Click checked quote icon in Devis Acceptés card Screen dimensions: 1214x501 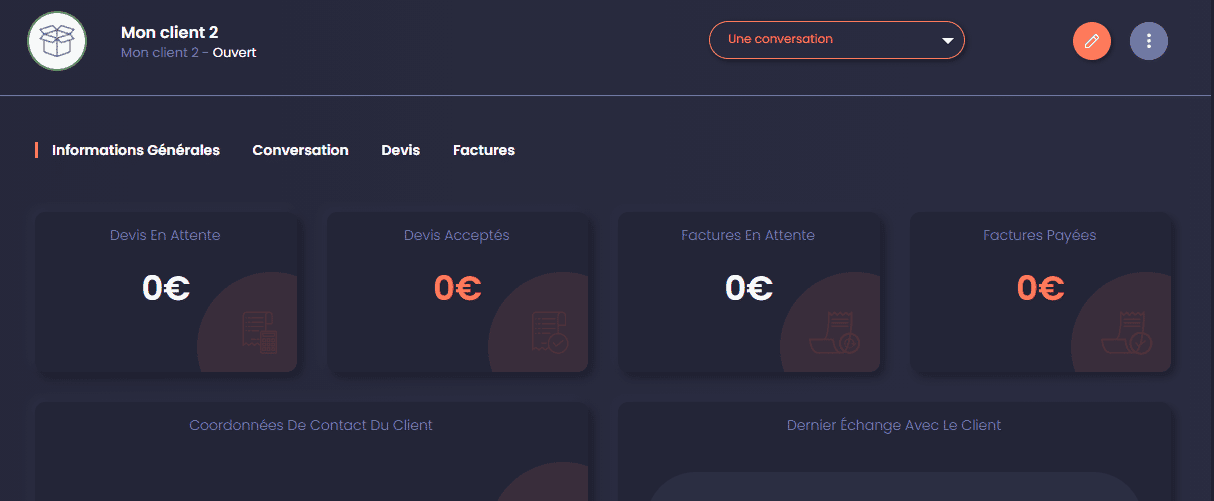point(550,333)
